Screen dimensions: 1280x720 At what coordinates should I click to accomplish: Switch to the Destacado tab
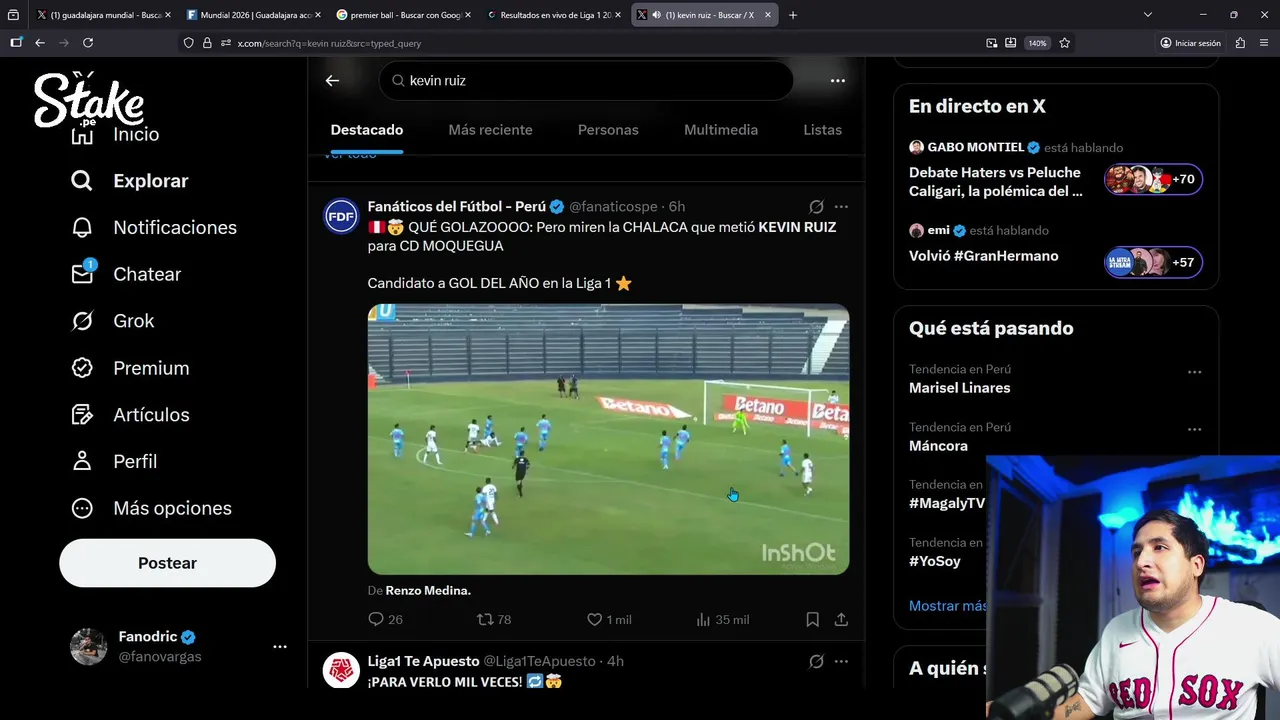(367, 130)
